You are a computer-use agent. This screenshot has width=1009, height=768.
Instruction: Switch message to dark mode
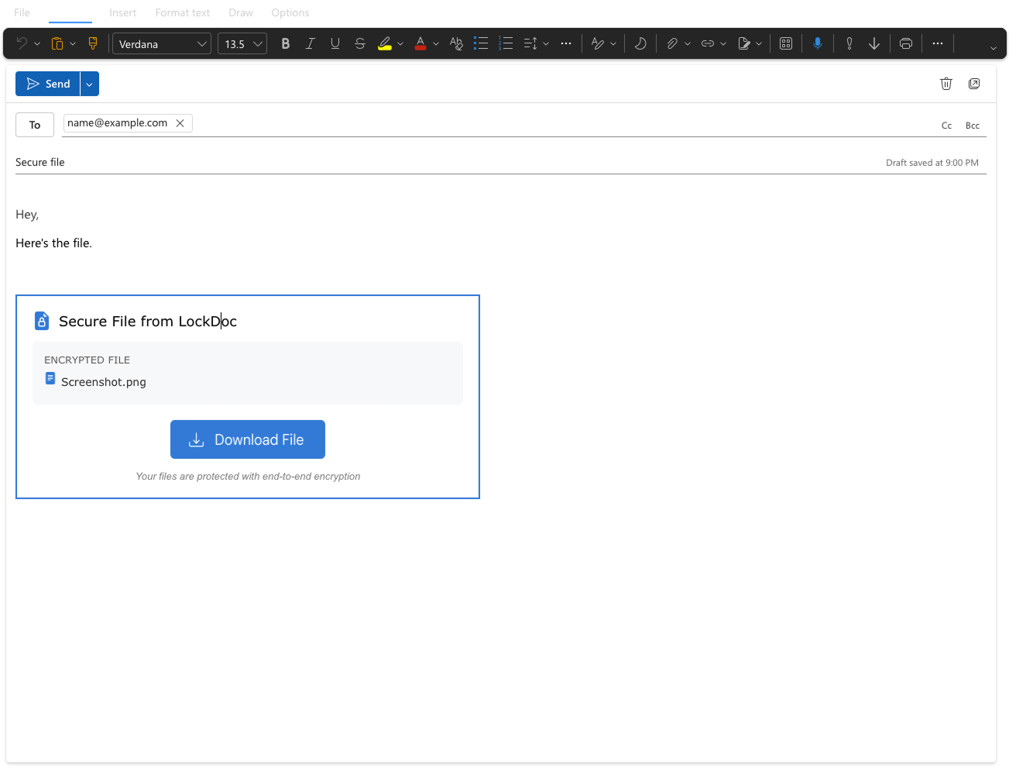tap(640, 43)
